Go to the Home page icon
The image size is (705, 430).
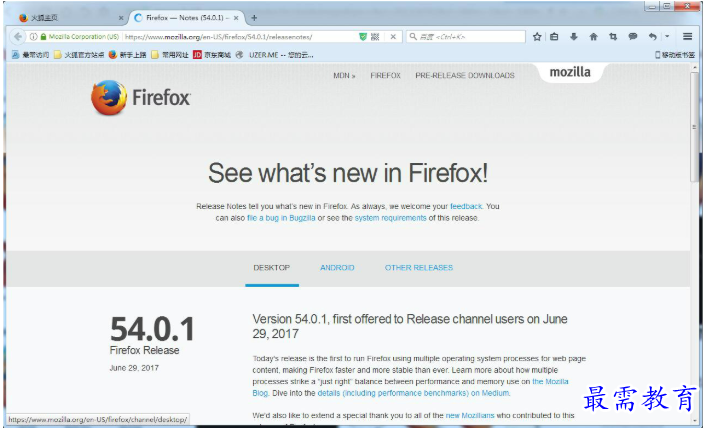pyautogui.click(x=593, y=37)
